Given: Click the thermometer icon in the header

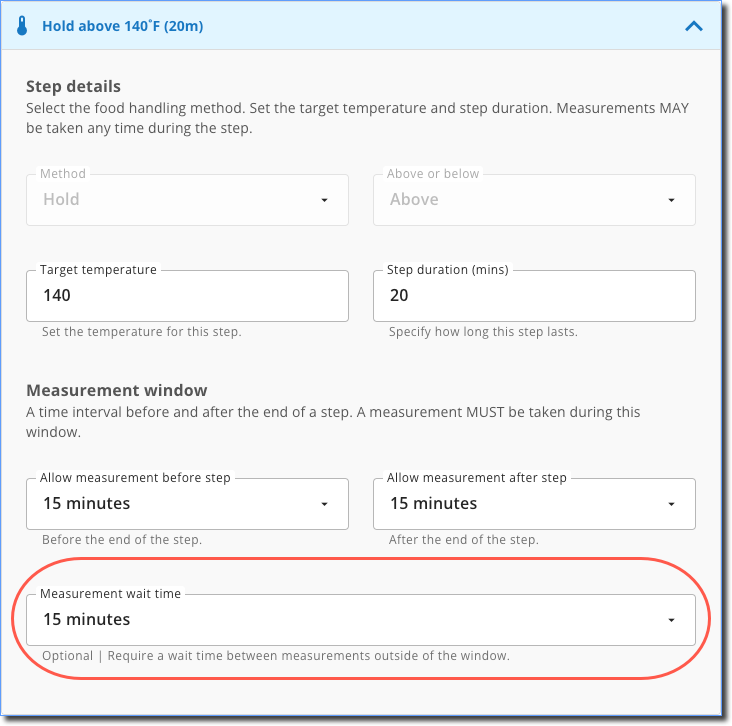Looking at the screenshot, I should [x=23, y=26].
